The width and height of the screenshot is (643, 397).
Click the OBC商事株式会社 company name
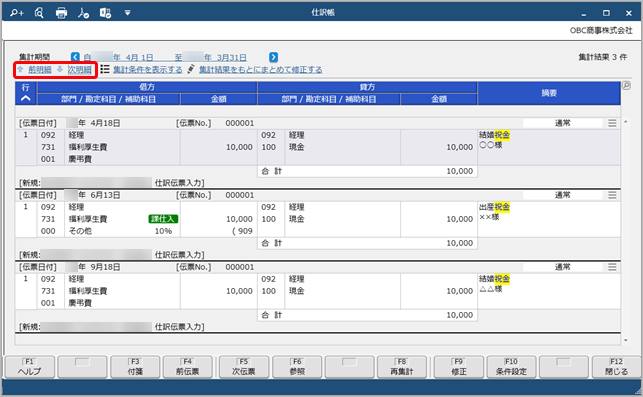click(601, 30)
